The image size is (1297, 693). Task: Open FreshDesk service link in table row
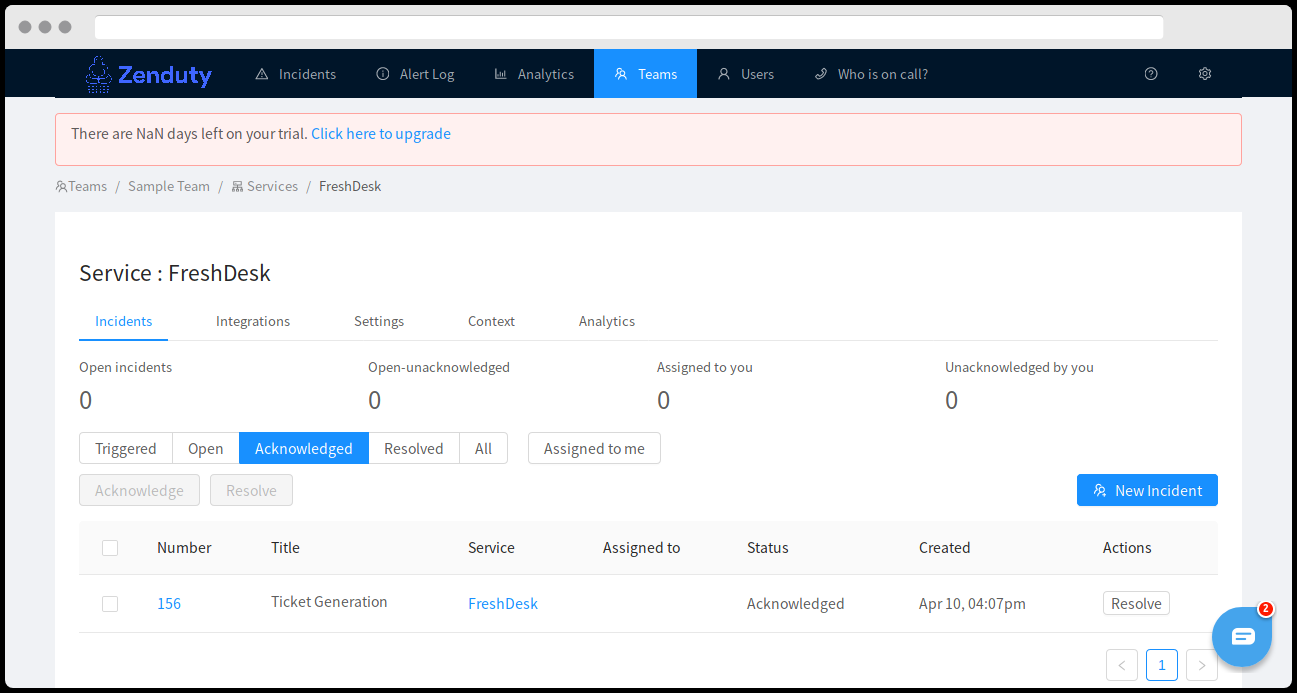(x=503, y=604)
